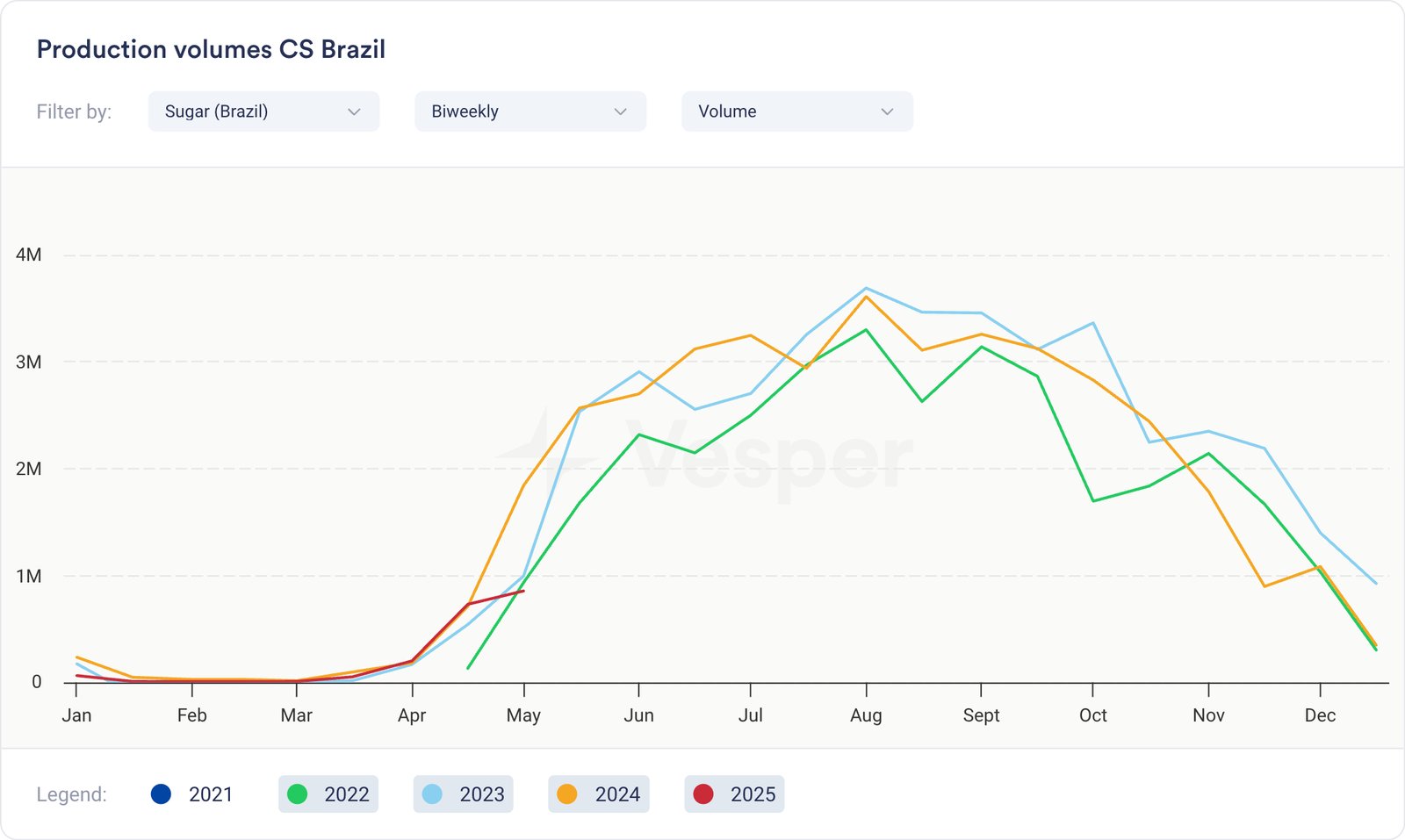The height and width of the screenshot is (840, 1405).
Task: Open the Biweekly frequency dropdown
Action: [x=530, y=111]
